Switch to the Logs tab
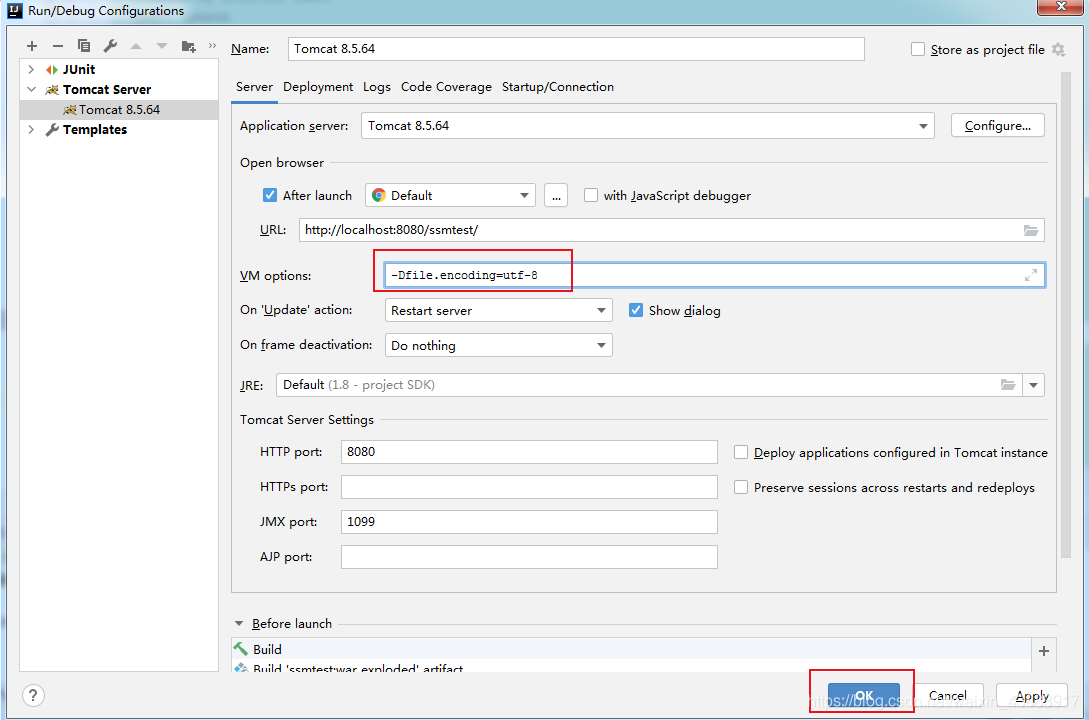The height and width of the screenshot is (720, 1089). coord(376,87)
